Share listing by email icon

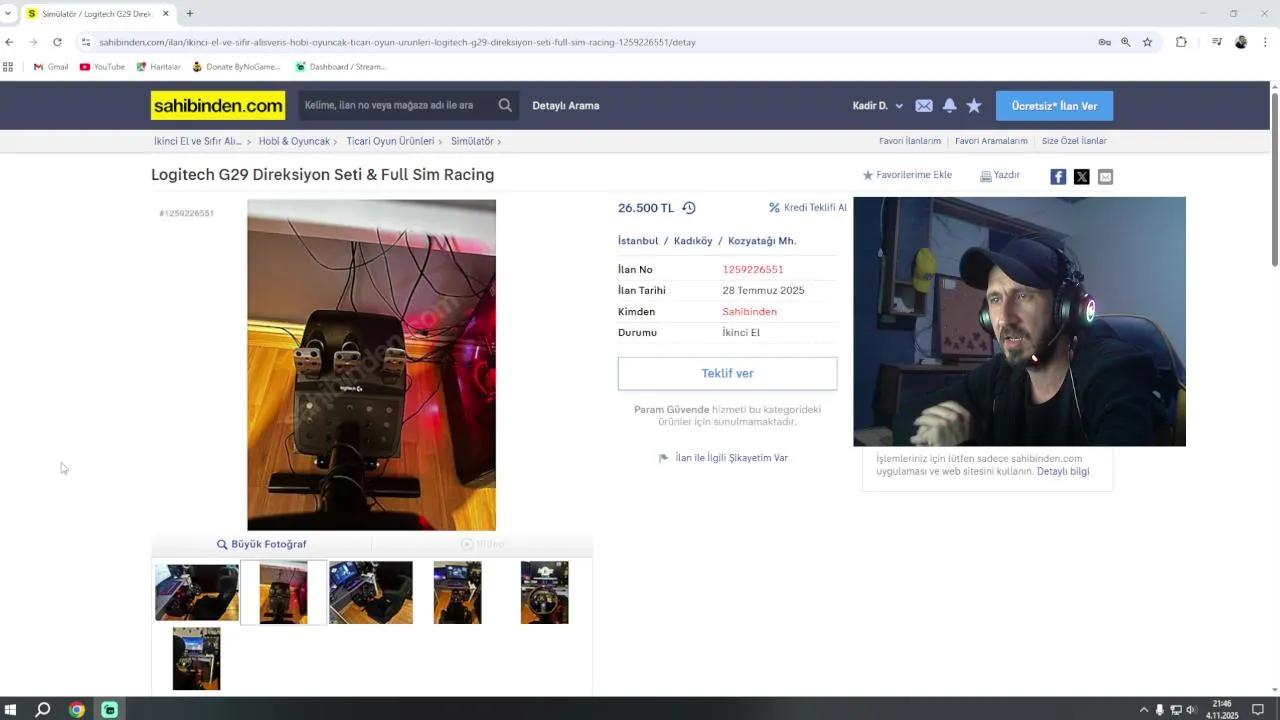(1105, 177)
